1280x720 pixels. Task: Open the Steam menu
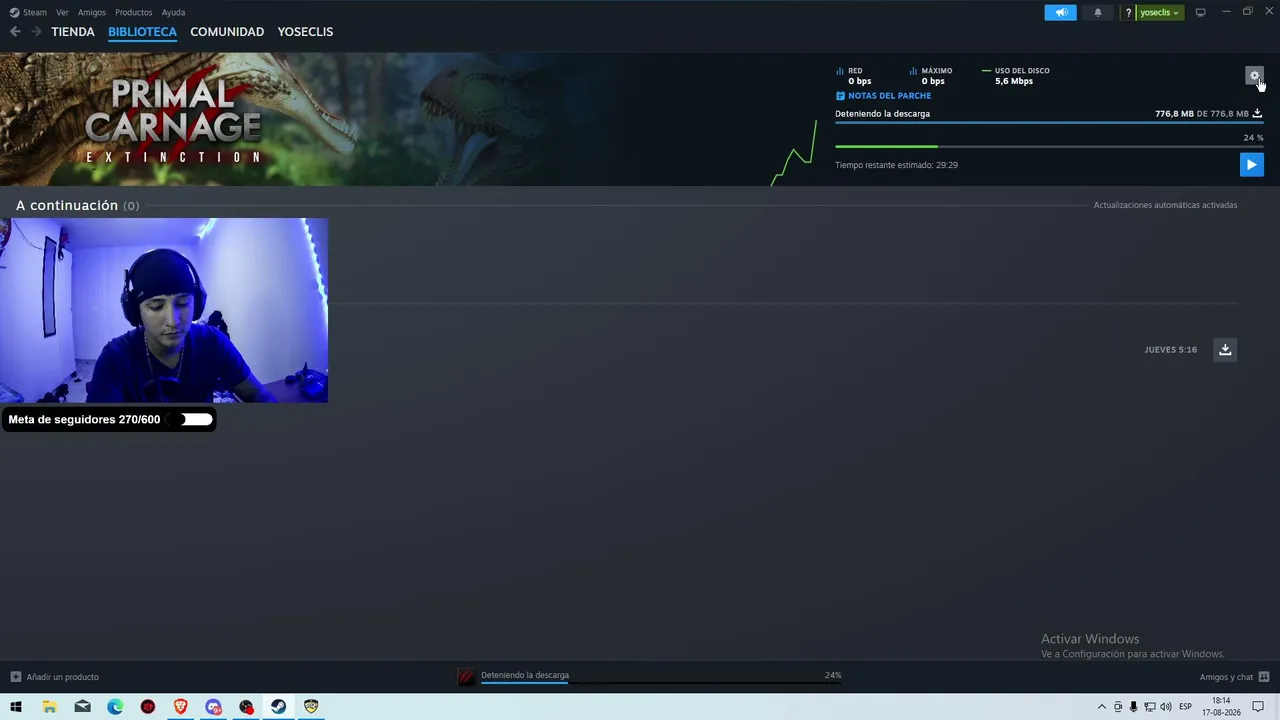29,12
